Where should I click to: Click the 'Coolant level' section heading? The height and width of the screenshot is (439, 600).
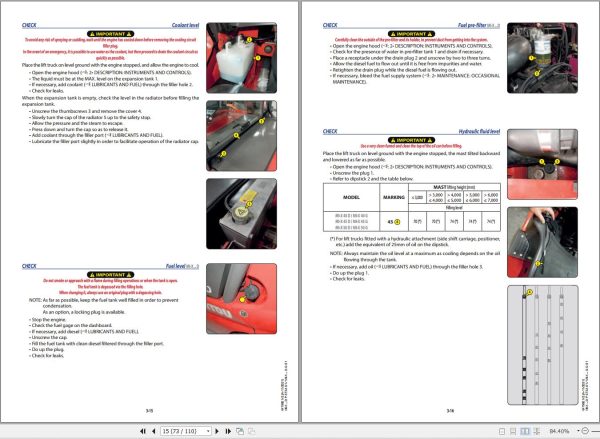point(185,25)
